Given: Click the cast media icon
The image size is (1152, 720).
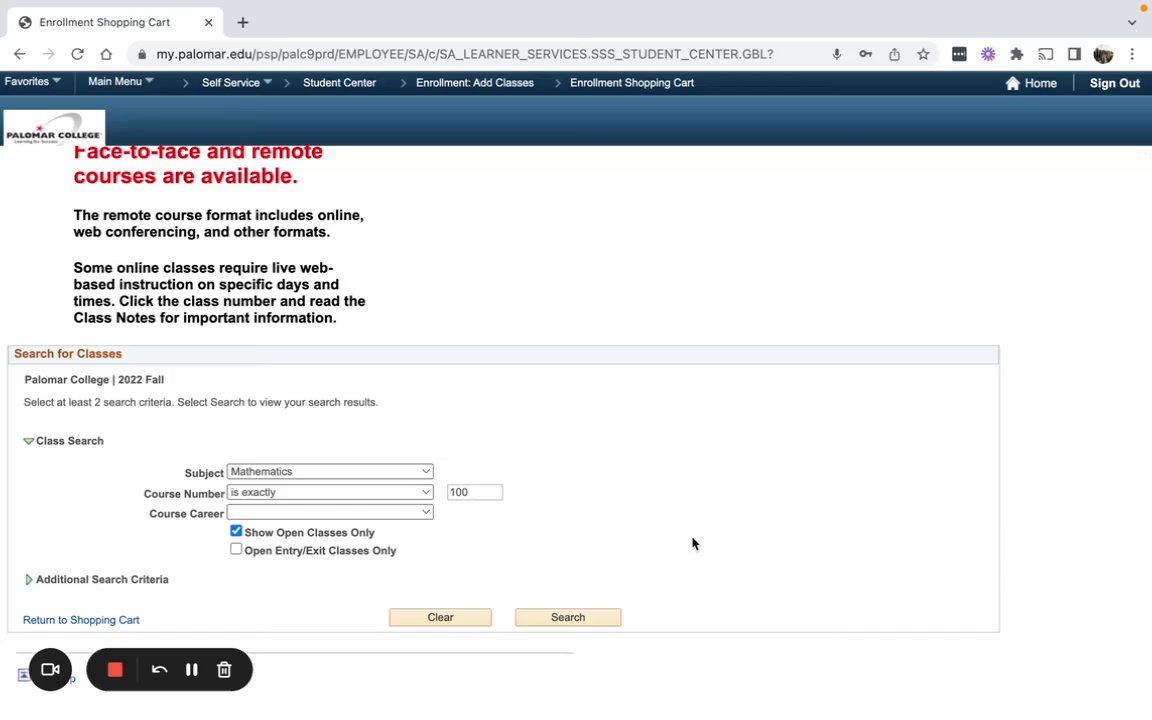Looking at the screenshot, I should click(1045, 54).
